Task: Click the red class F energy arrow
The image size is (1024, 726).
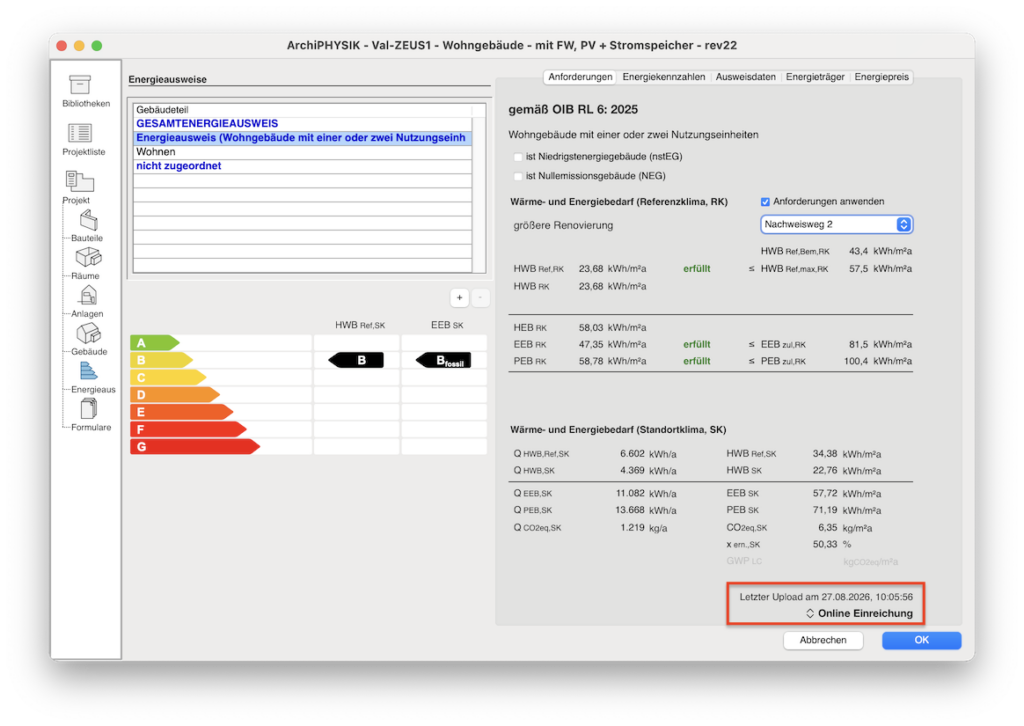Action: tap(189, 430)
